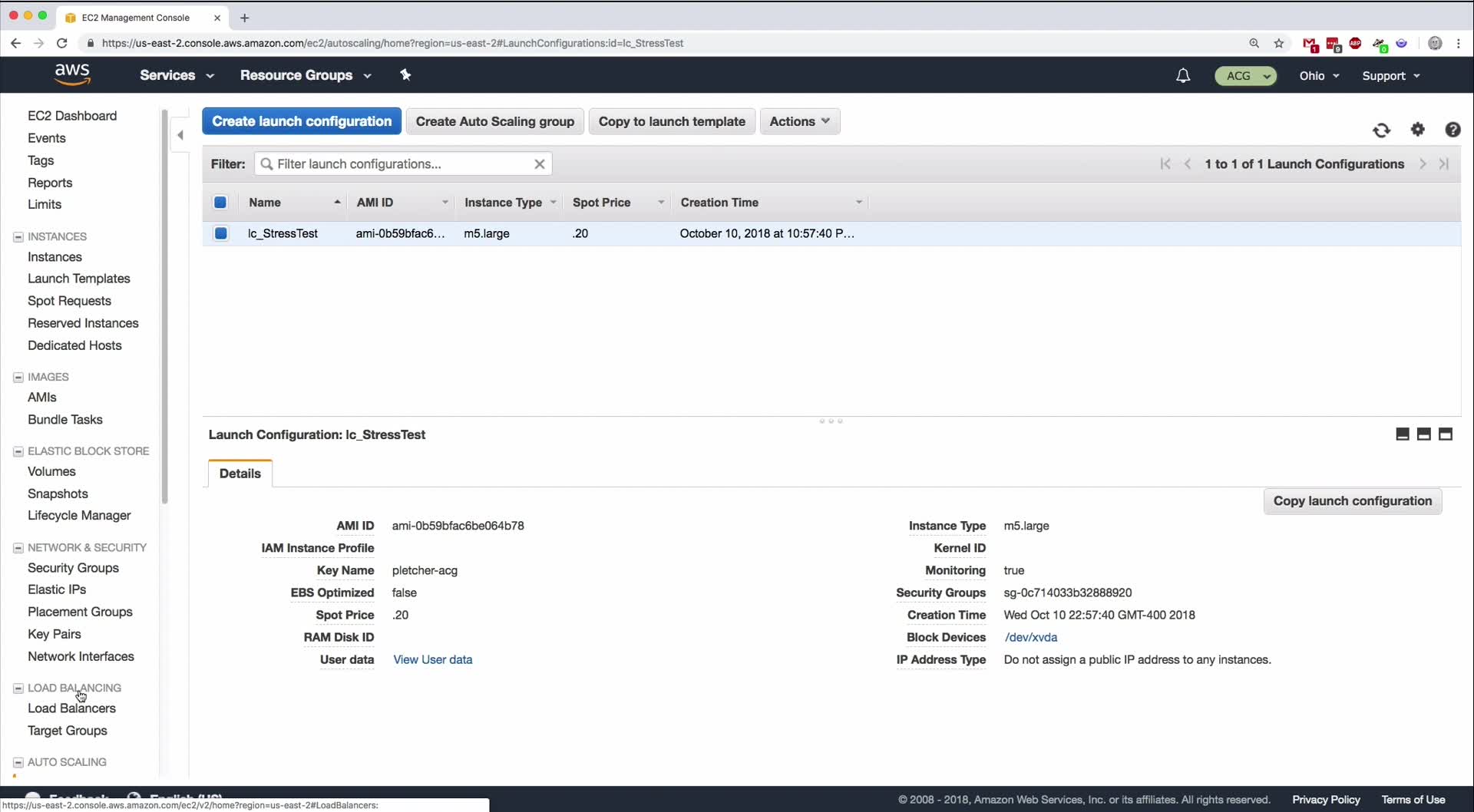Open EC2 Dashboard in sidebar
Screen dimensions: 1474x812
(x=72, y=116)
